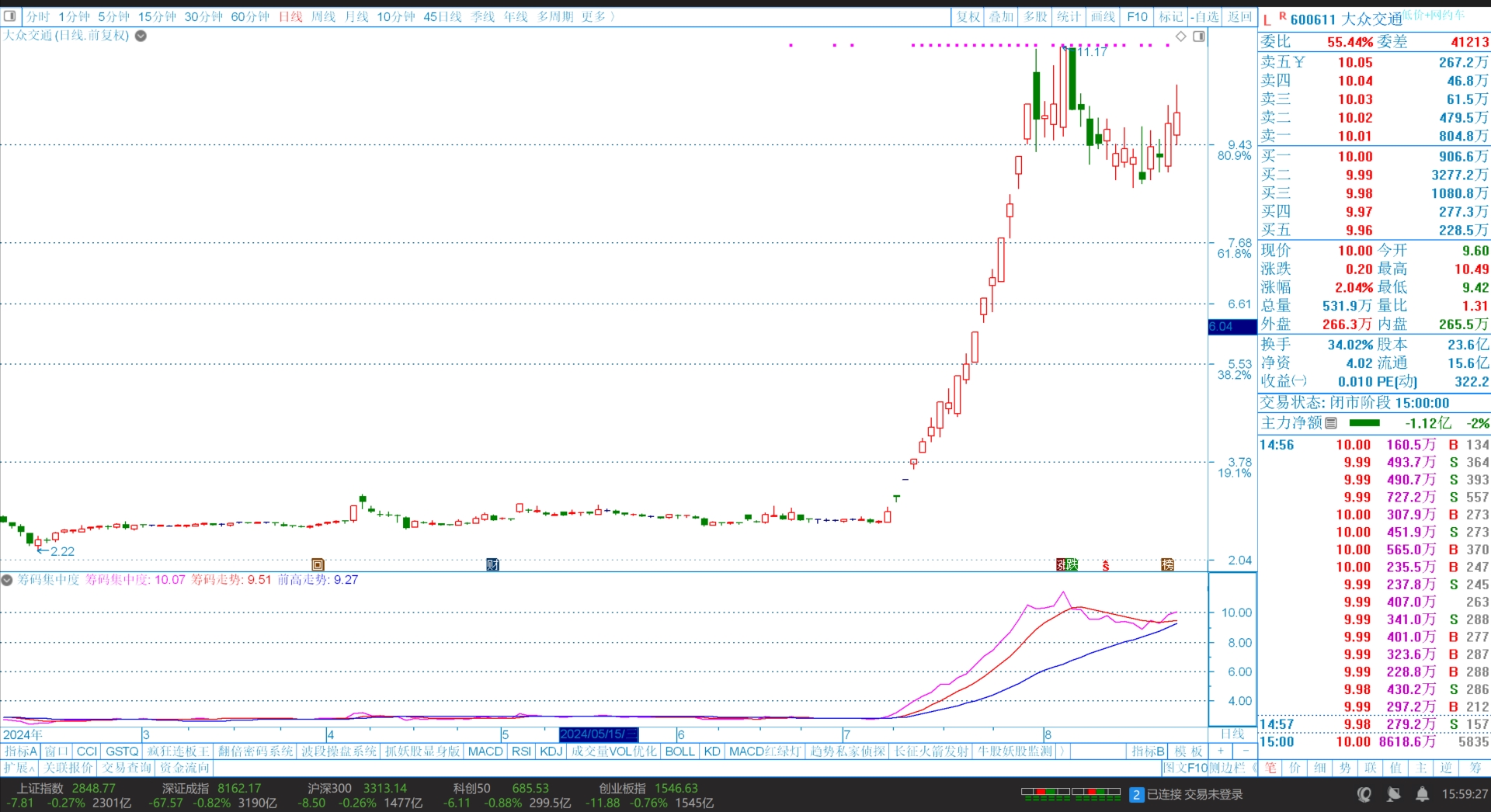
Task: Select the 30分钟 period tab
Action: (203, 16)
